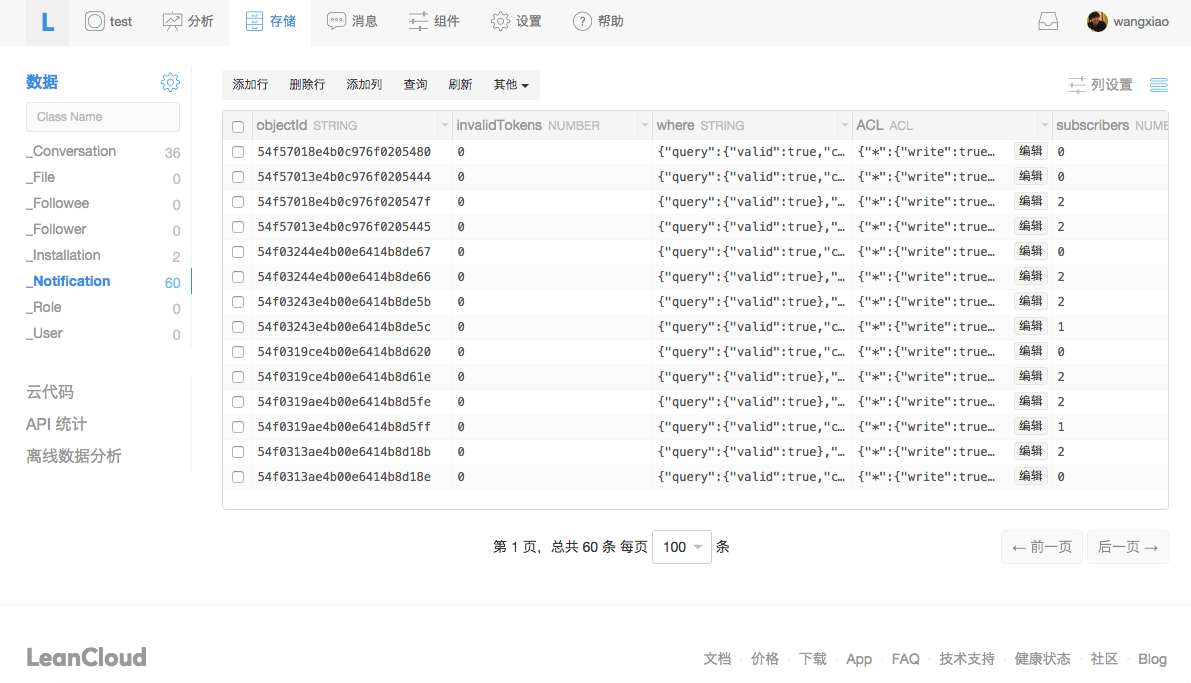
Task: Check the row for objectId 54f57018e4b0c976f0205480
Action: (237, 150)
